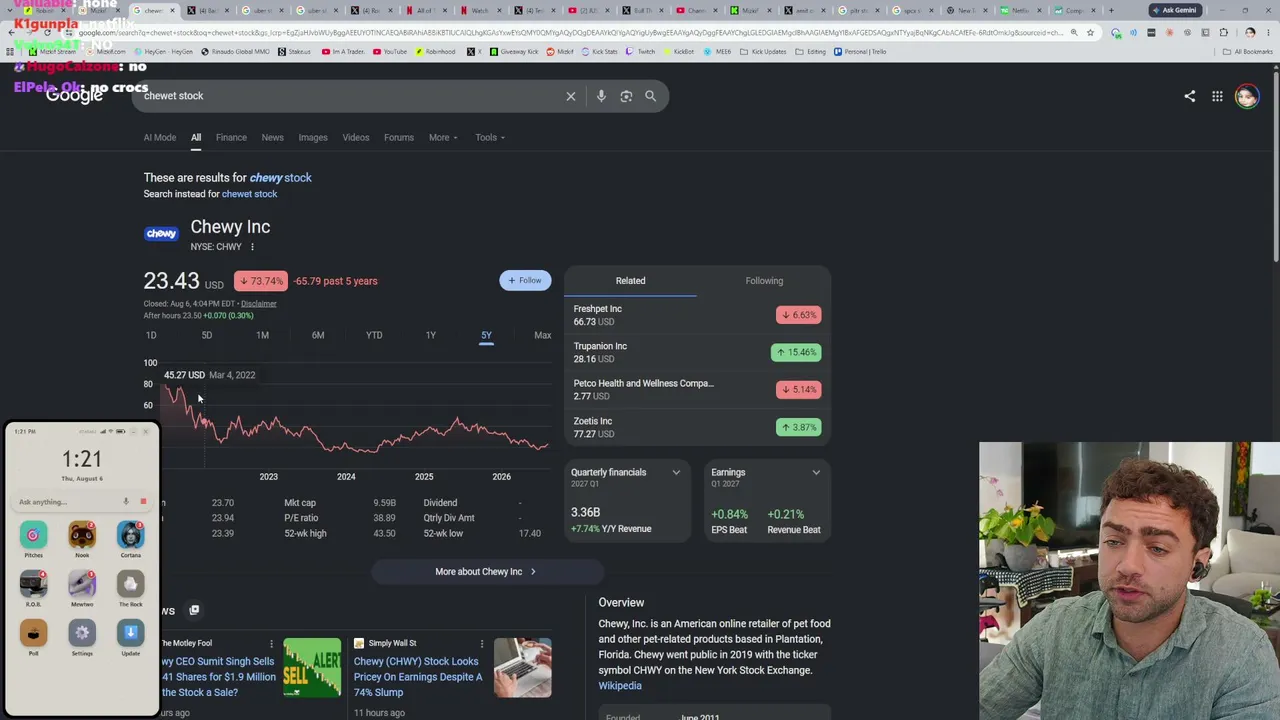Open Freshpet Inc related stock
This screenshot has height=720, width=1280.
pyautogui.click(x=697, y=315)
